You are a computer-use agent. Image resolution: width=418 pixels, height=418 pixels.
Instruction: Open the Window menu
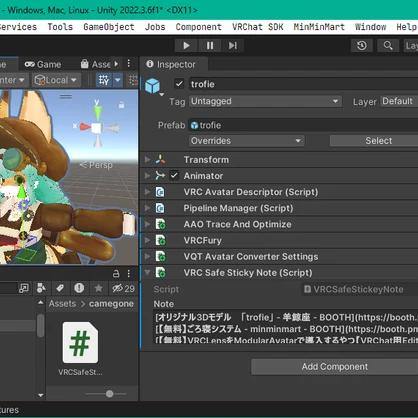click(x=370, y=27)
